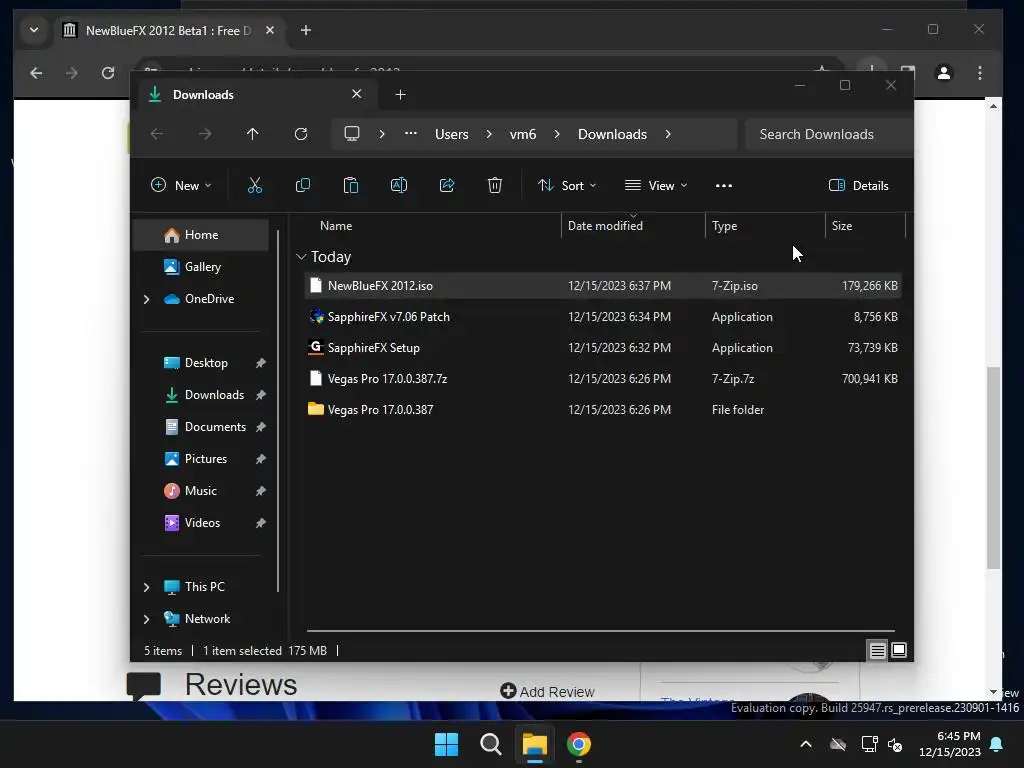Select the SapphireFX Setup file

pyautogui.click(x=603, y=347)
